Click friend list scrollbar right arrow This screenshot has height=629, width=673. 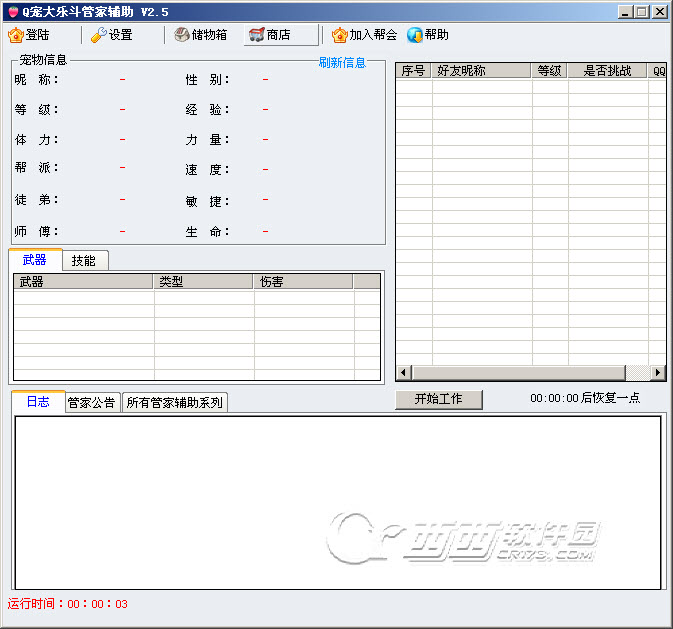pos(658,372)
